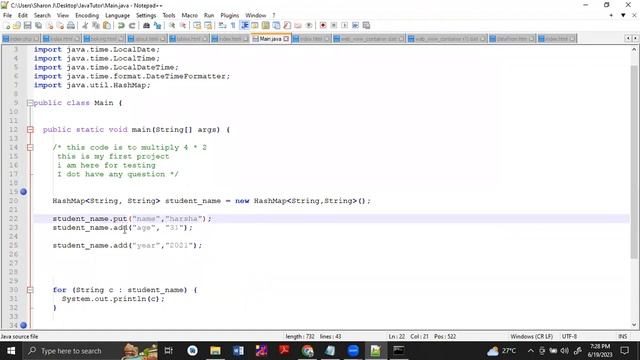Image resolution: width=640 pixels, height=360 pixels.
Task: Redo the edit with the toolbar arrow
Action: pos(132,26)
